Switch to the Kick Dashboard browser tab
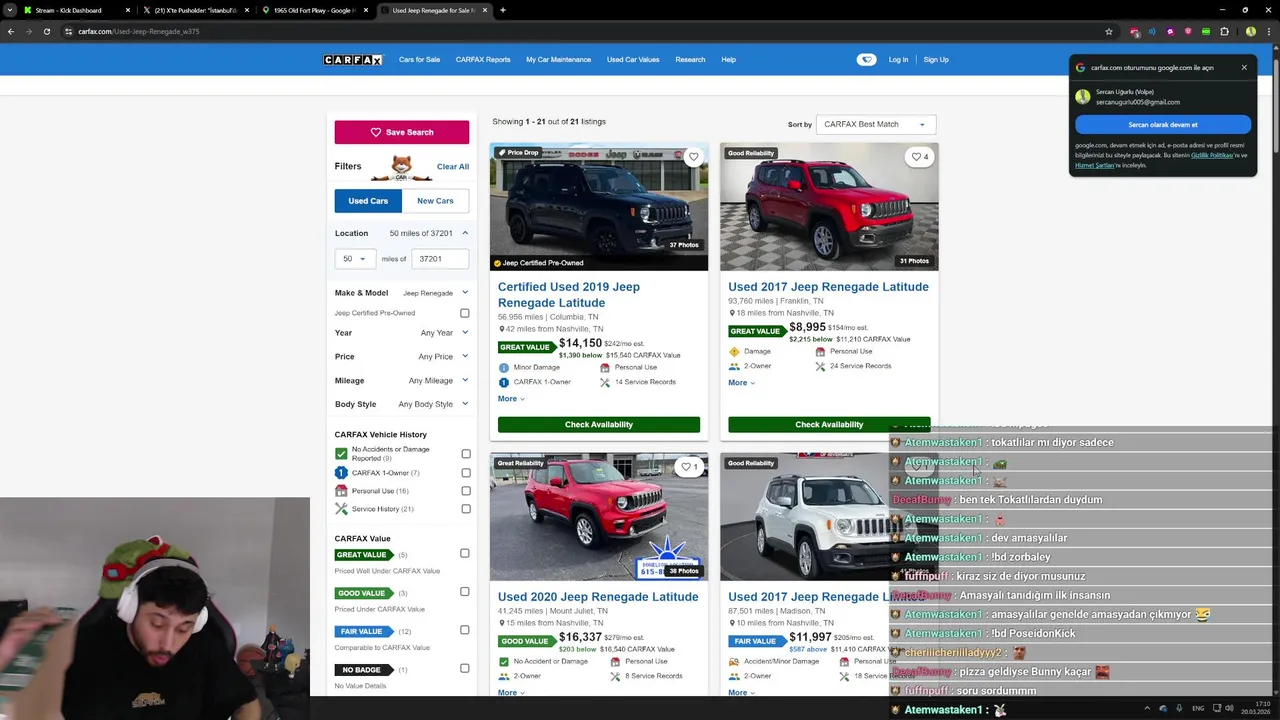 click(x=75, y=10)
